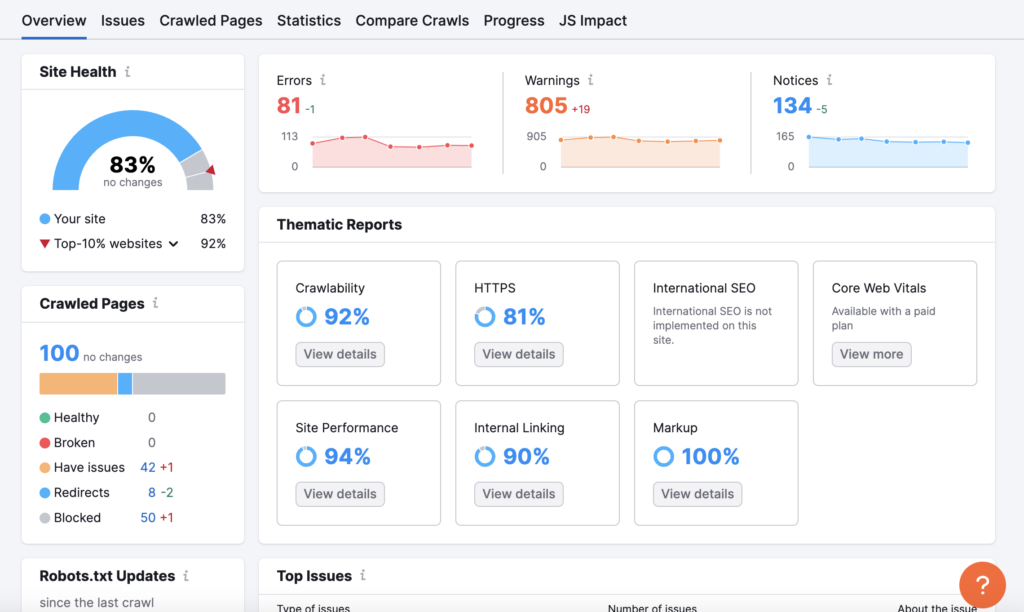View details for Markup

click(697, 494)
